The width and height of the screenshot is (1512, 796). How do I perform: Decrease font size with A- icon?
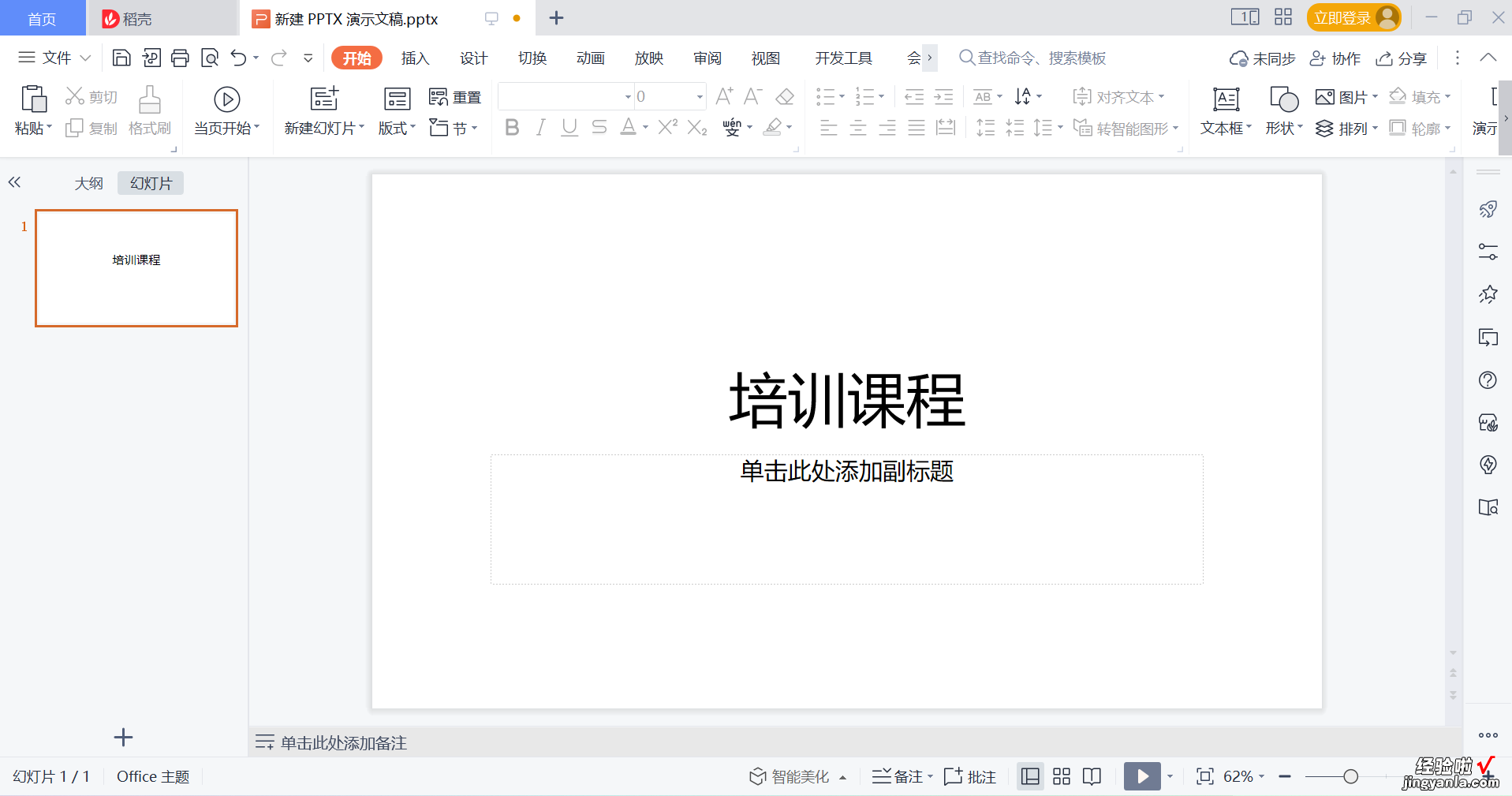pos(753,96)
